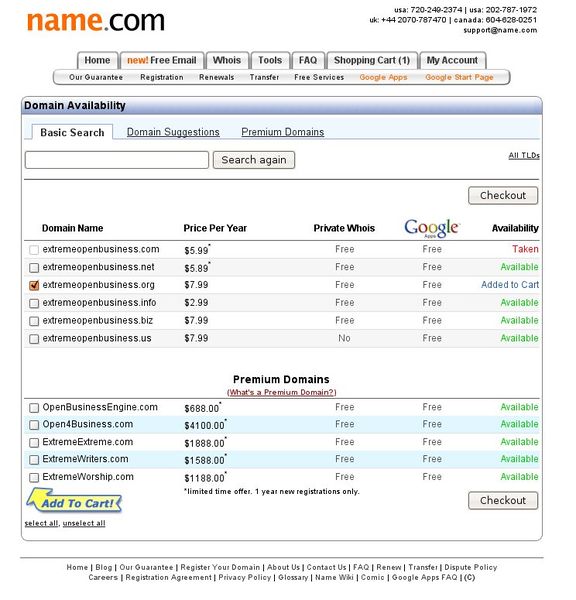
Task: Open the Careers footer link
Action: pos(103,577)
